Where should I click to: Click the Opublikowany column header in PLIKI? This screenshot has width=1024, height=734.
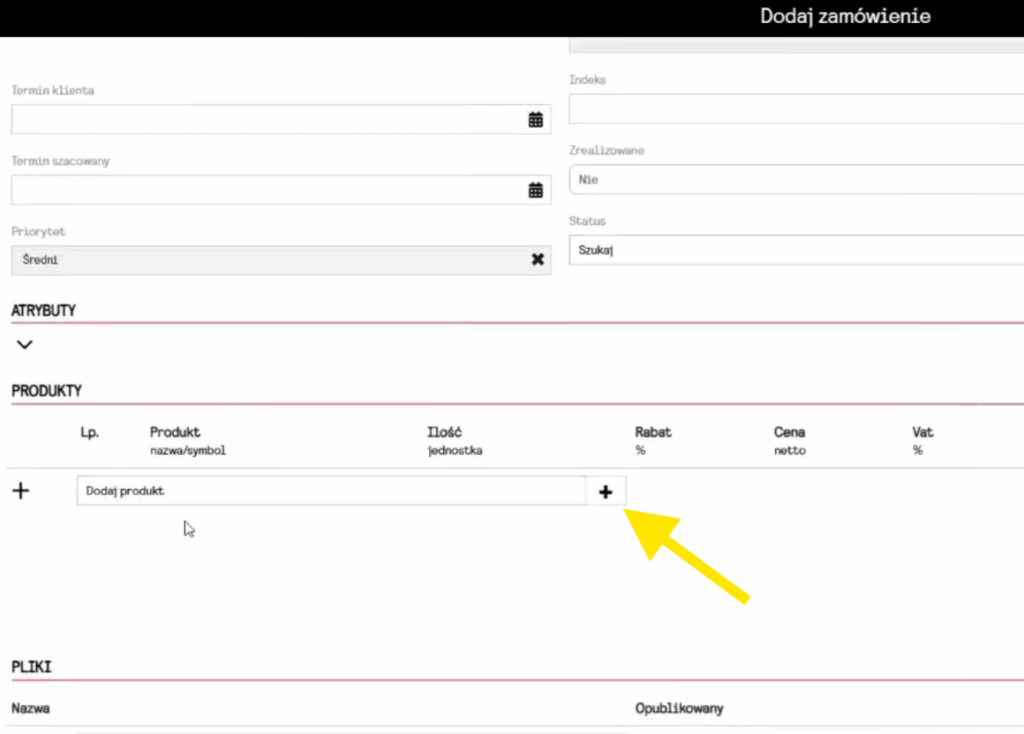pos(679,708)
